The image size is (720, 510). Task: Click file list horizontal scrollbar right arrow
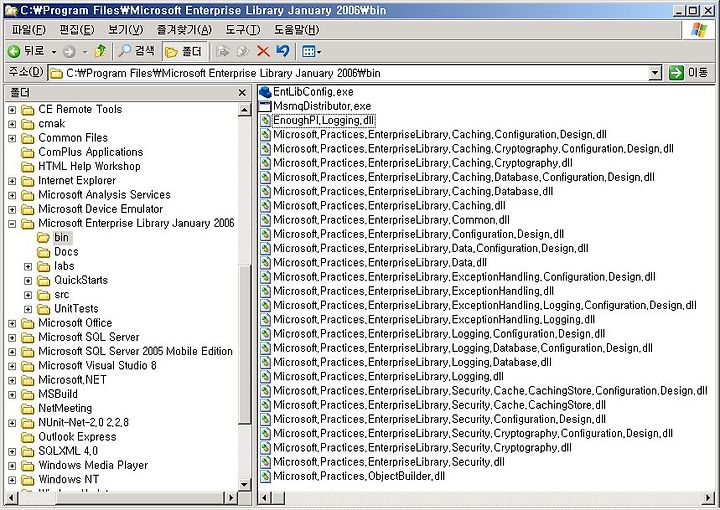click(709, 498)
